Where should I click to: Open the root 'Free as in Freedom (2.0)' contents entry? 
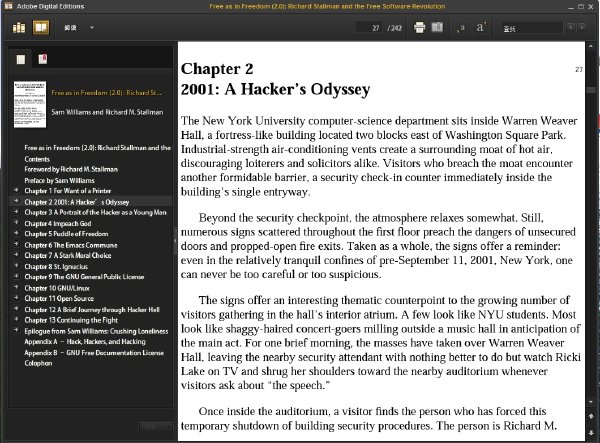coord(98,148)
